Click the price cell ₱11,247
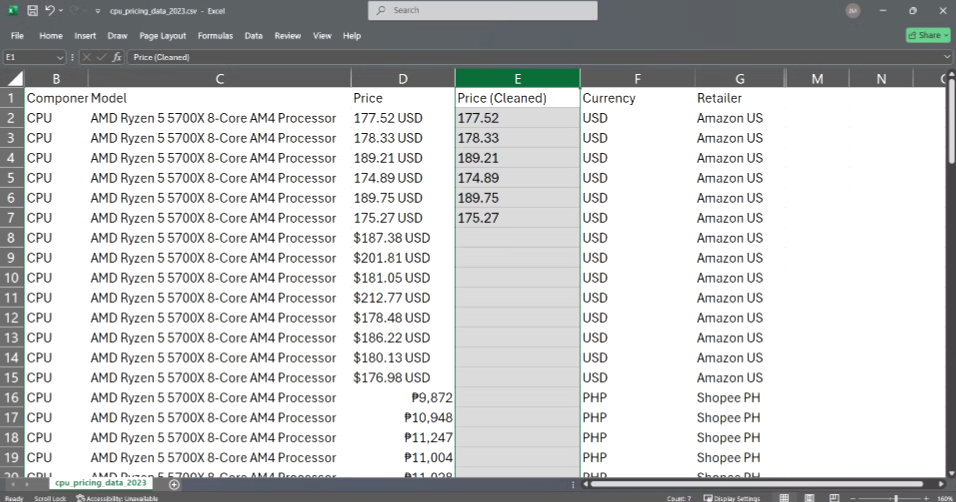Viewport: 956px width, 502px height. coord(403,437)
